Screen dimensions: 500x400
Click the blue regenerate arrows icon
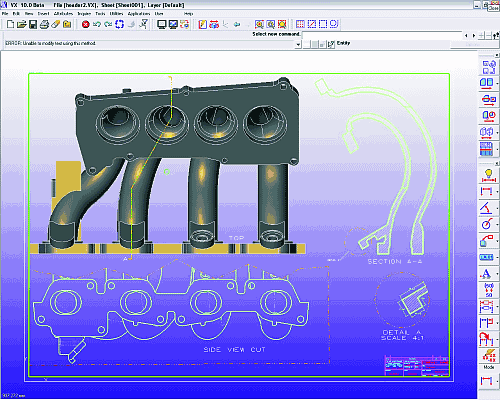click(119, 24)
